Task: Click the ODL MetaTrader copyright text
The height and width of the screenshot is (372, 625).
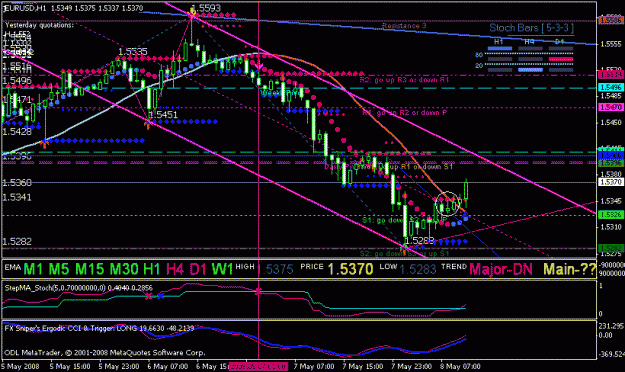Action: (105, 352)
